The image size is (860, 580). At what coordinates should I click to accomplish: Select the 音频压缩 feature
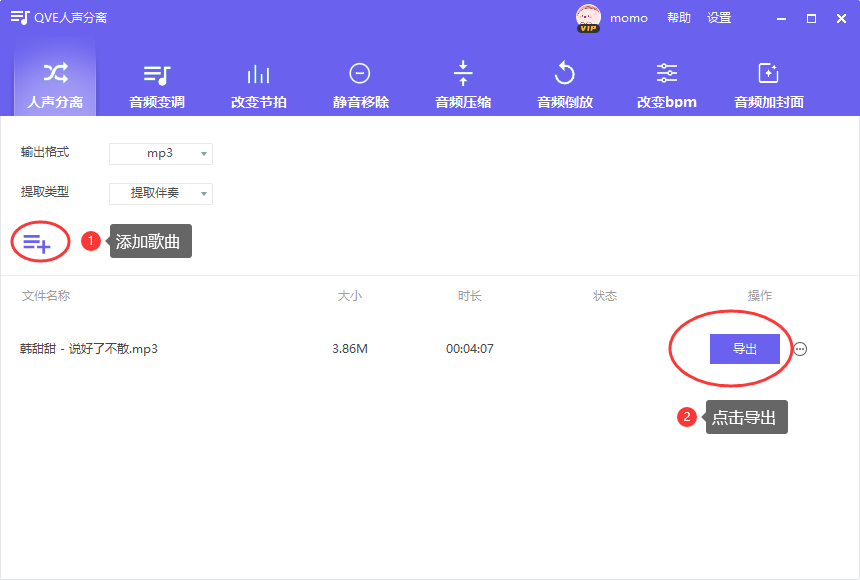click(462, 85)
